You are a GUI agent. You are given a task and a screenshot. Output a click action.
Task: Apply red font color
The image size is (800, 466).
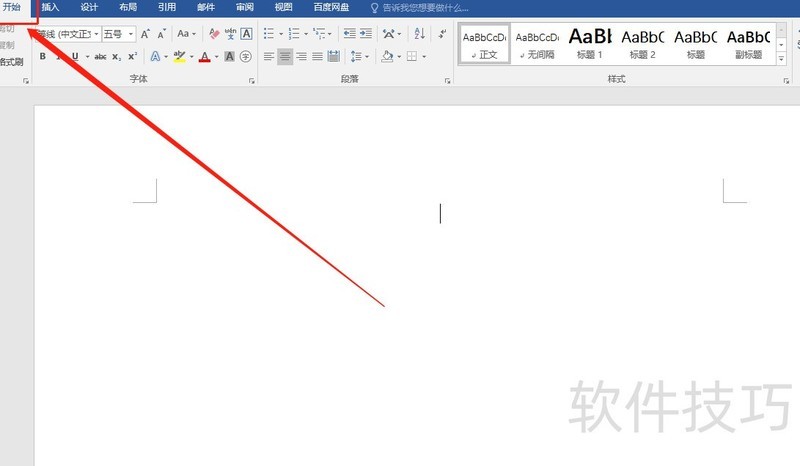tap(205, 56)
